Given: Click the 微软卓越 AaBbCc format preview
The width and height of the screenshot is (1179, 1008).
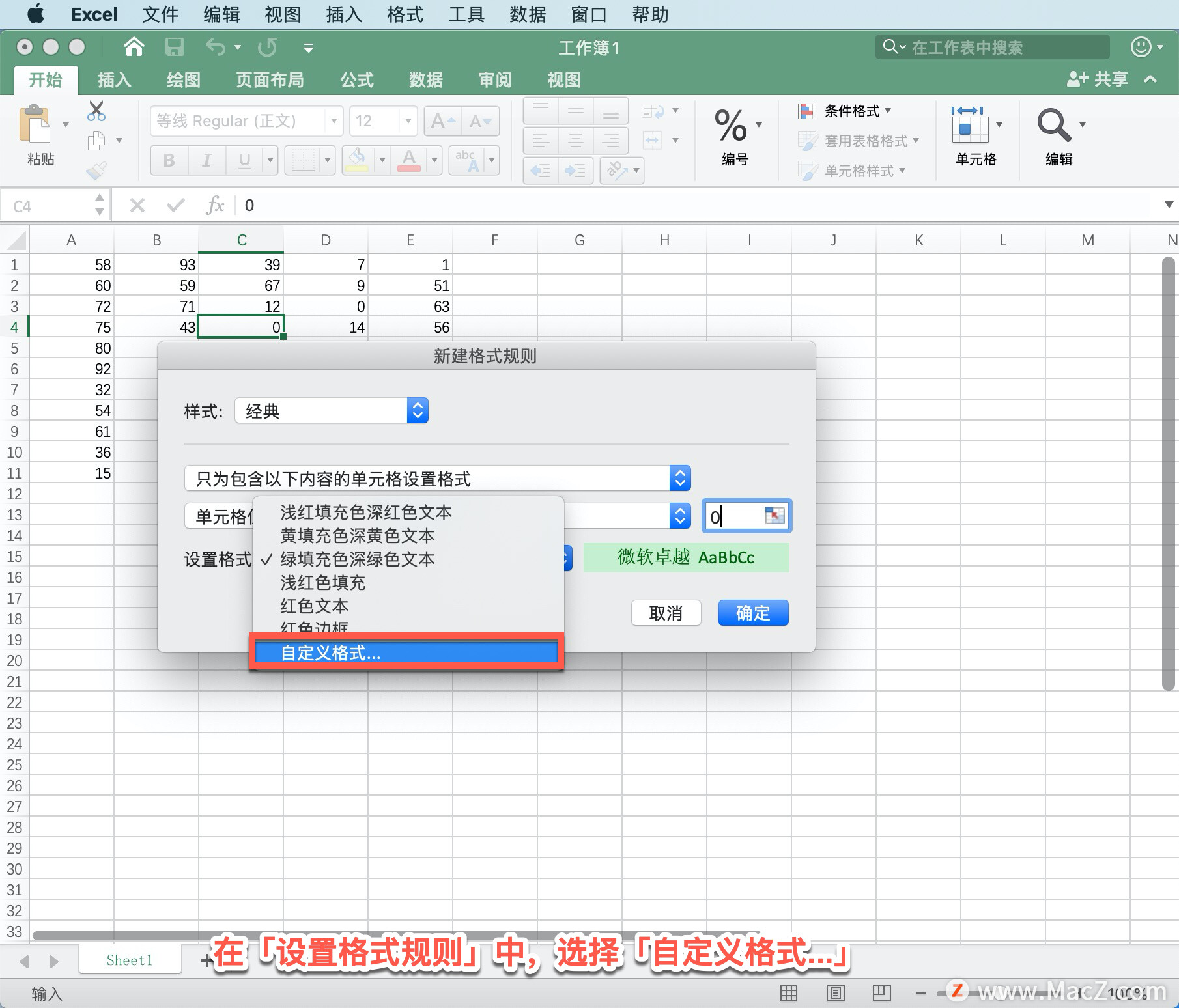Looking at the screenshot, I should pos(686,557).
